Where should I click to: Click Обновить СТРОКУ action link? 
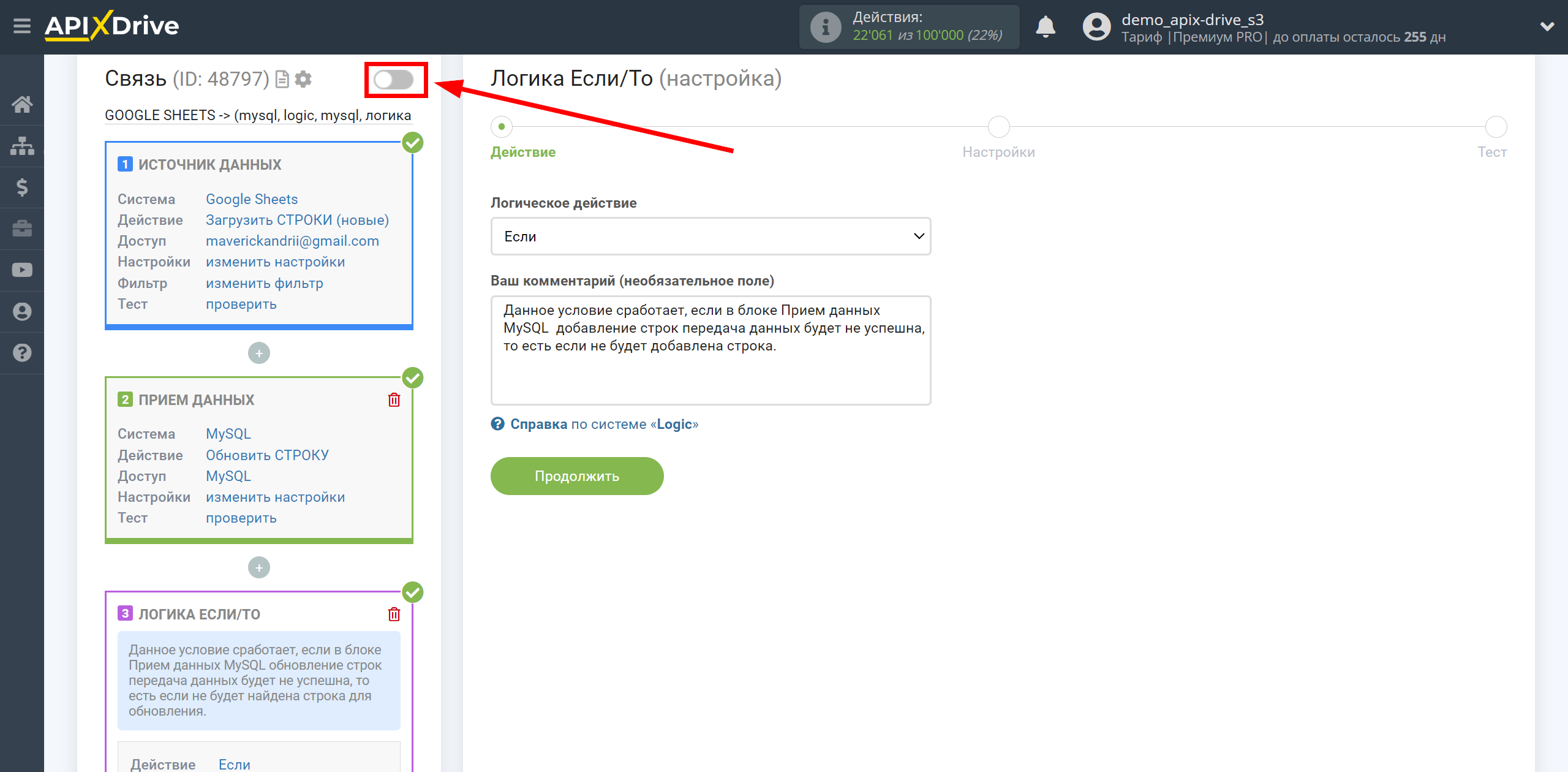coord(267,455)
